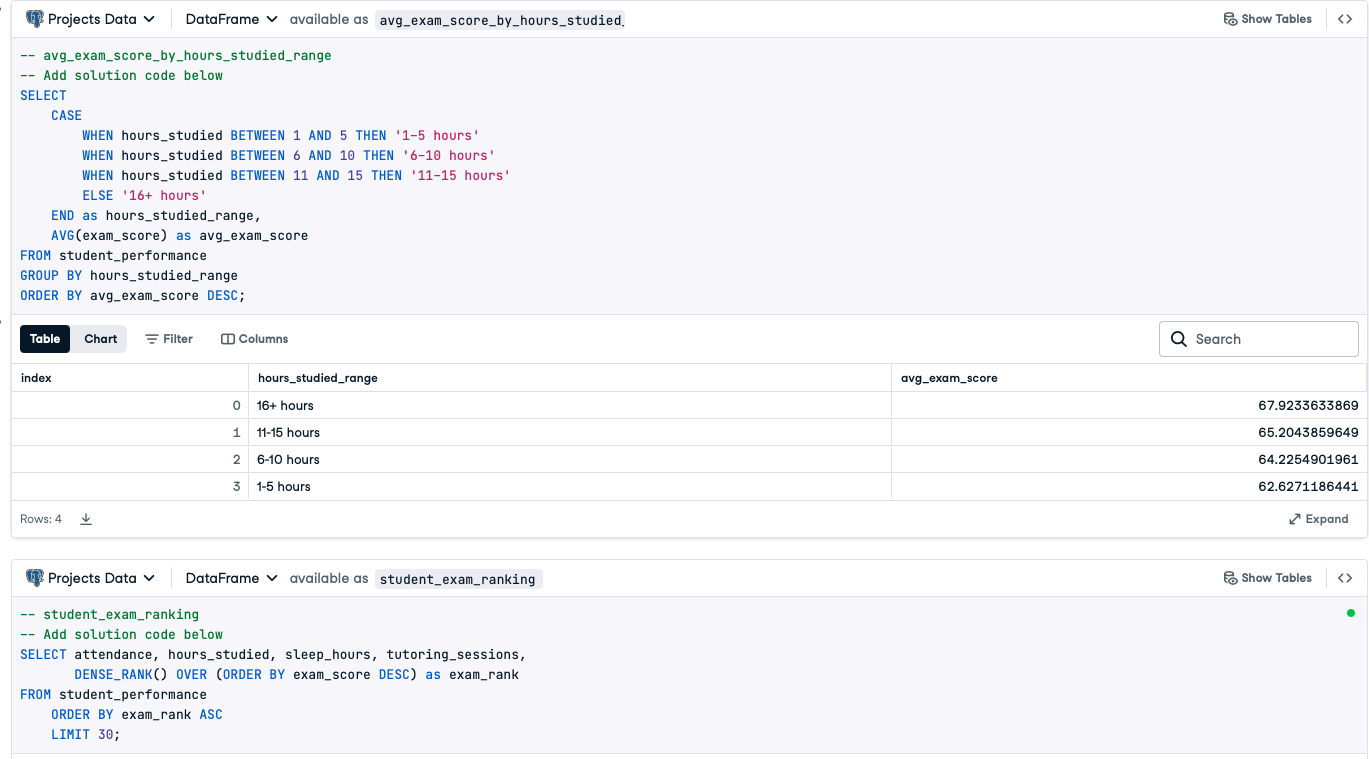Screen dimensions: 1369x759
Task: Click the DENSE_RANK() code line
Action: [x=296, y=674]
